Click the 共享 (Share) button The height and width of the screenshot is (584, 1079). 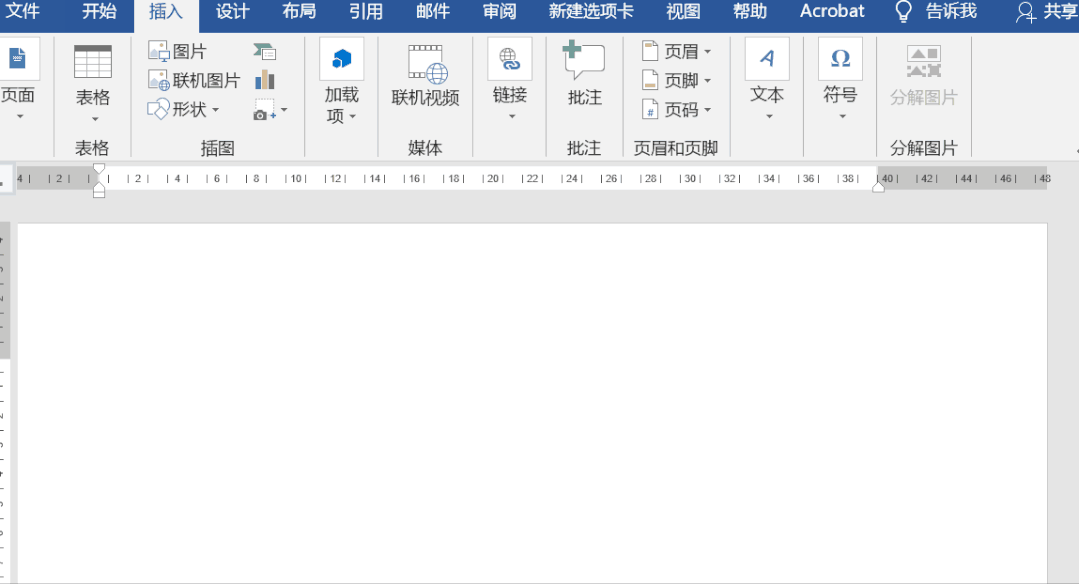tap(1047, 12)
